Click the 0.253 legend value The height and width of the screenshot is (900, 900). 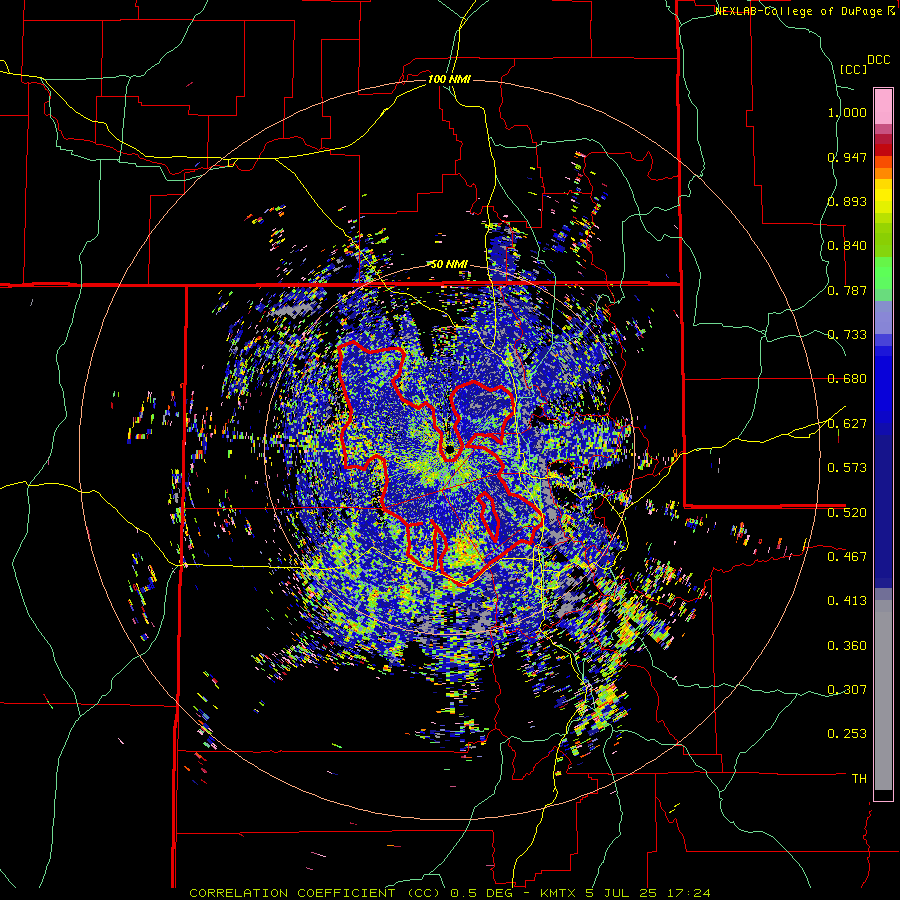(x=847, y=734)
